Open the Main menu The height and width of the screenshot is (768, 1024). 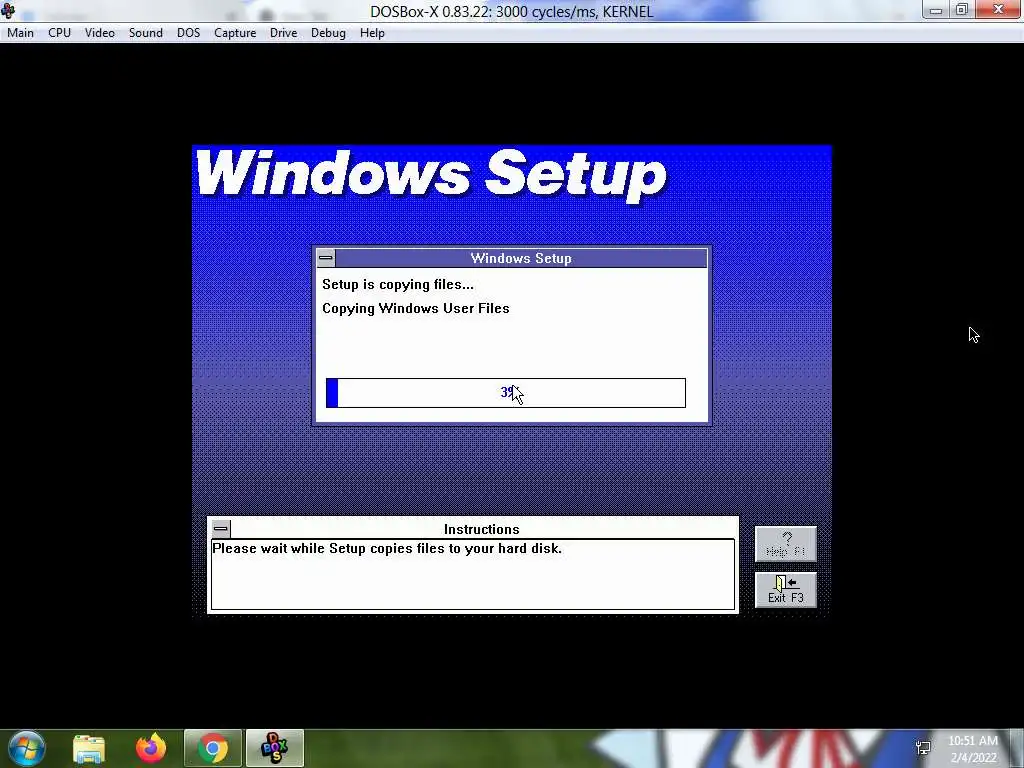click(20, 33)
